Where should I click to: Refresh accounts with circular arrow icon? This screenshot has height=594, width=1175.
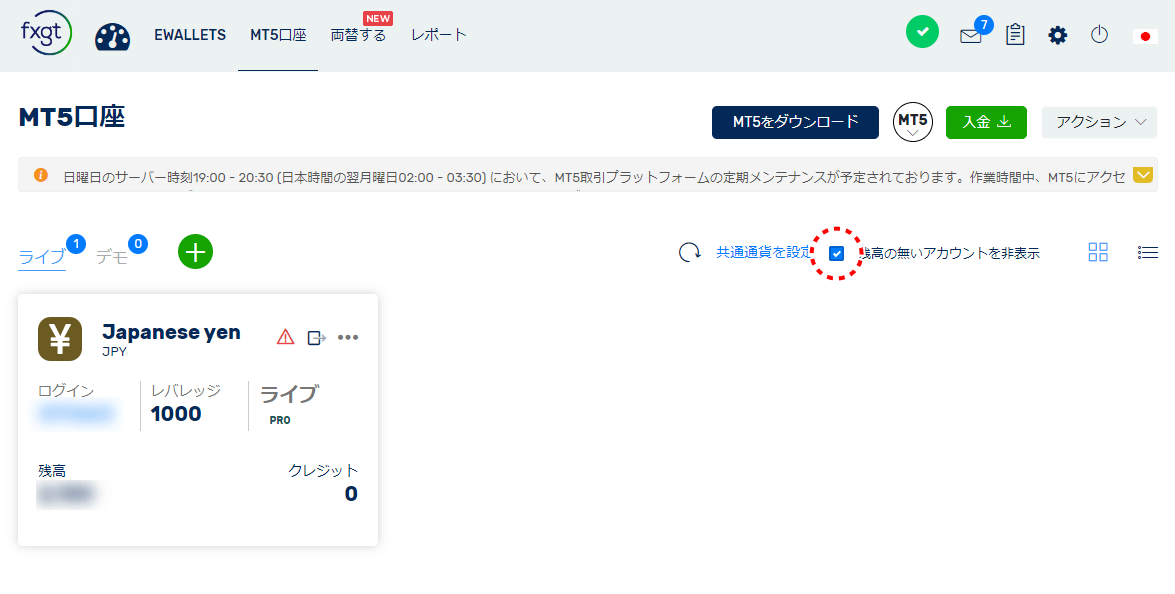(689, 252)
